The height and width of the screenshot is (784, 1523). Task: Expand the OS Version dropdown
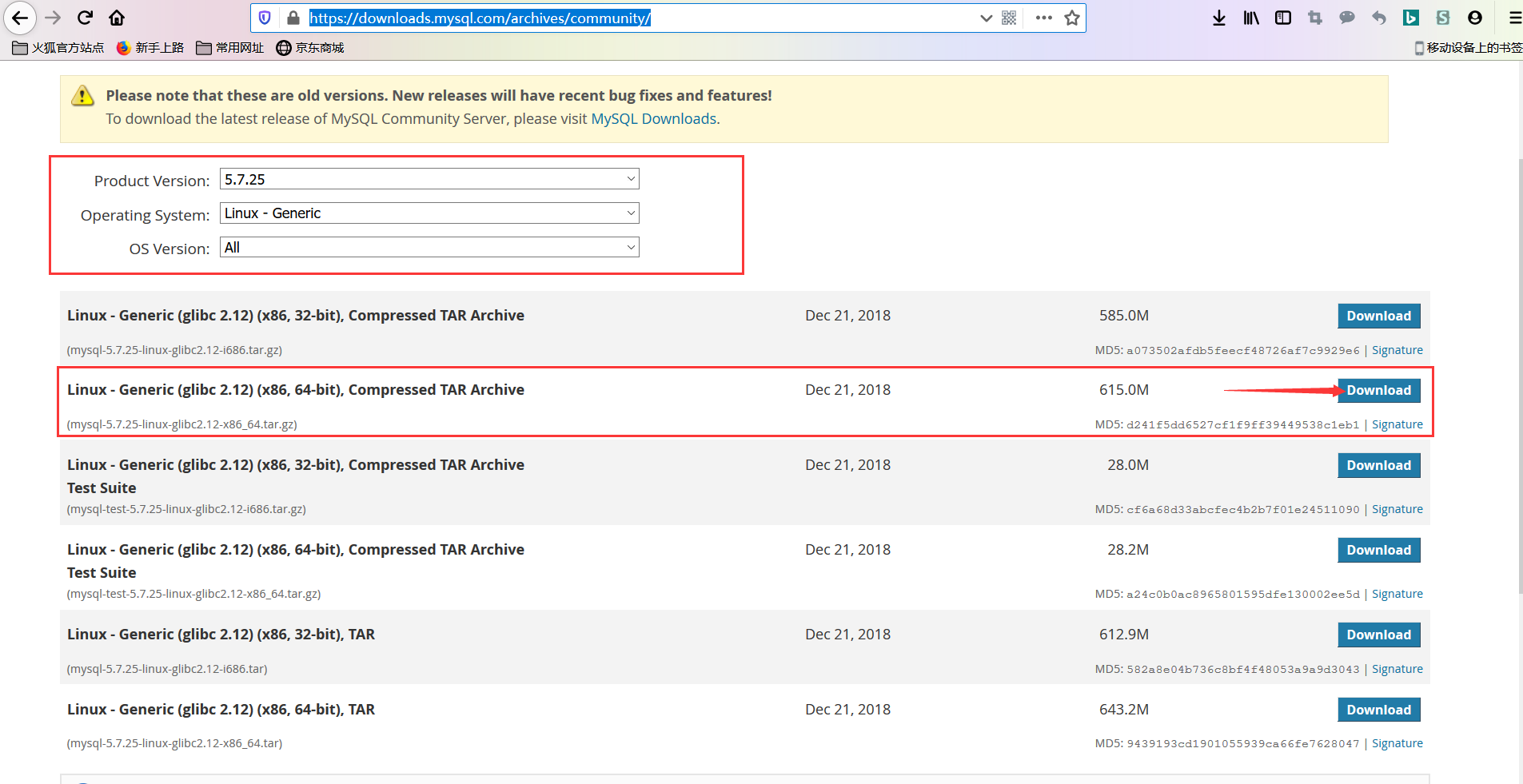[x=429, y=247]
